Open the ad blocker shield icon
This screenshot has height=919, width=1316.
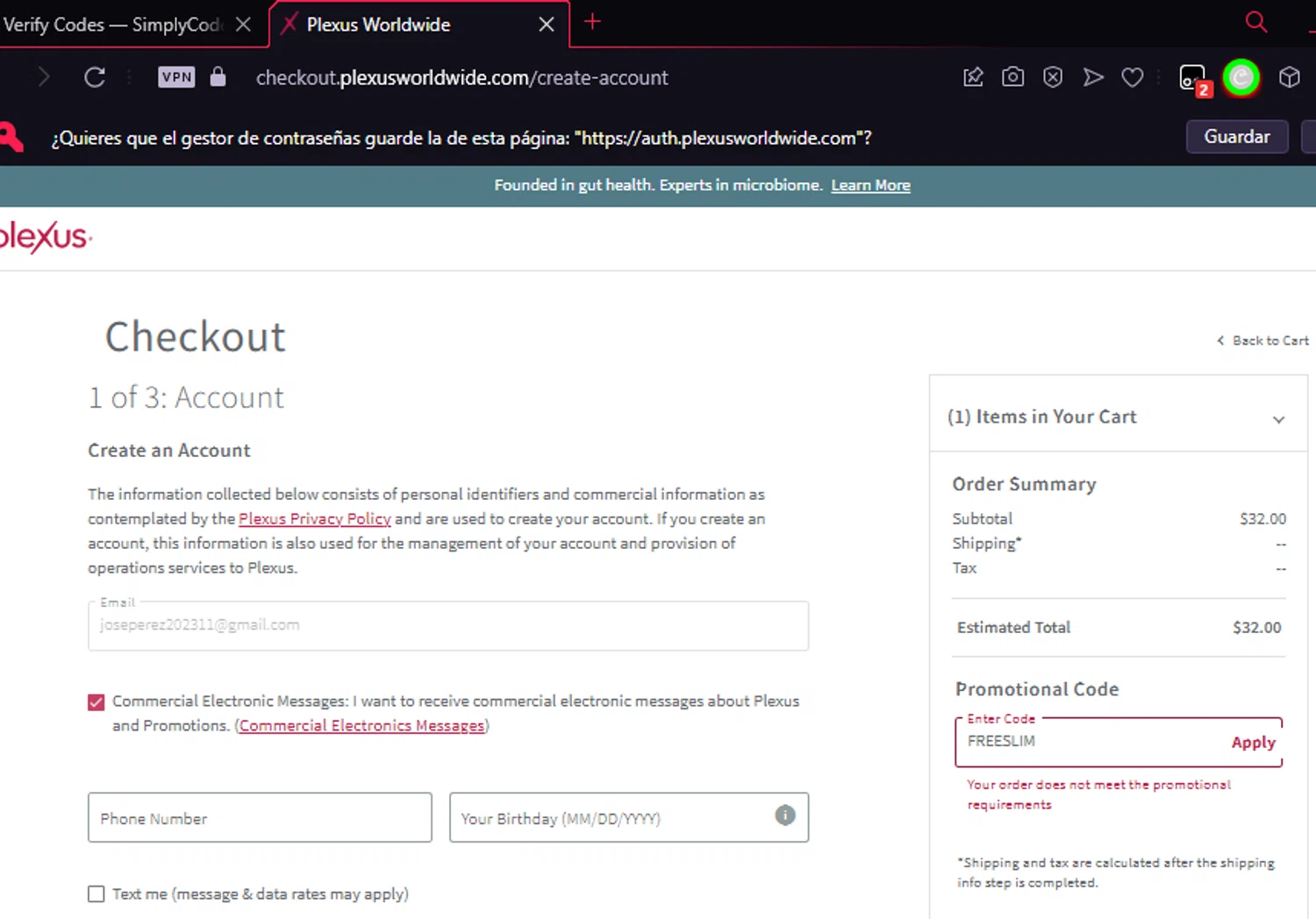[x=1053, y=77]
